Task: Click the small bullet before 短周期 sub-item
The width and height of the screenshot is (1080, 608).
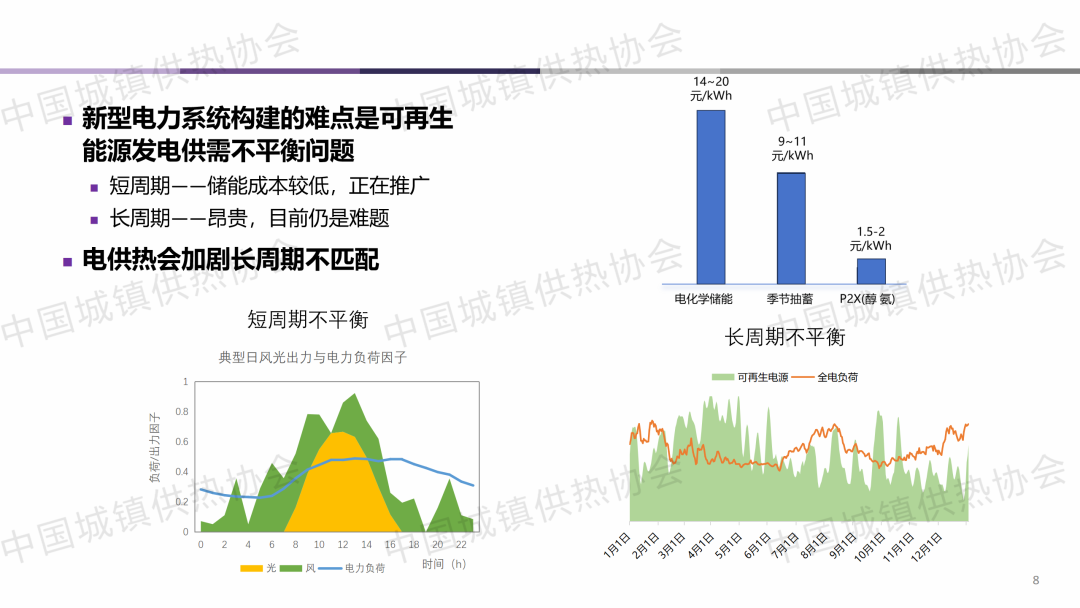Action: coord(95,187)
